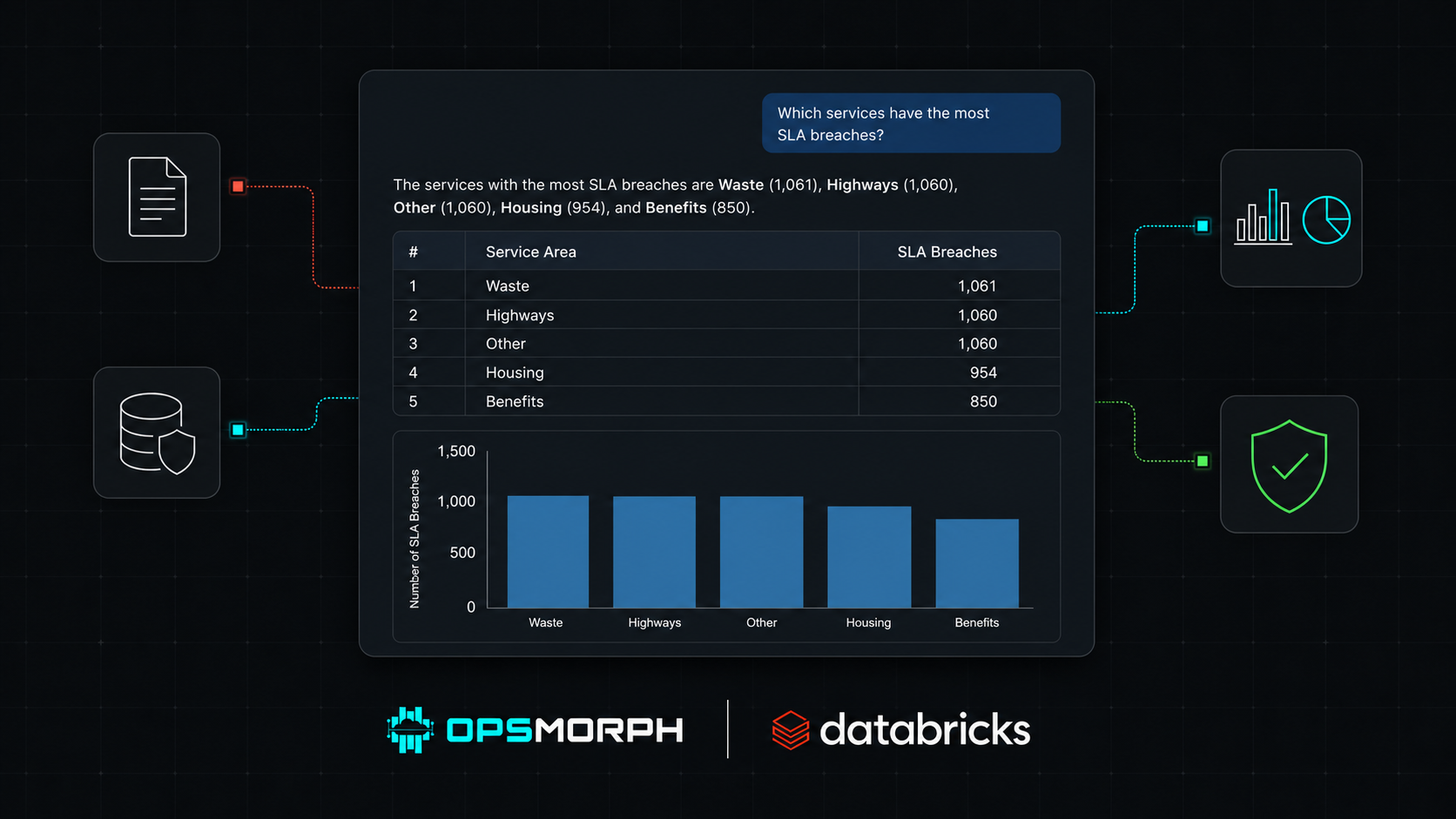Click bold 'Waste' in the answer sentence

click(x=741, y=185)
